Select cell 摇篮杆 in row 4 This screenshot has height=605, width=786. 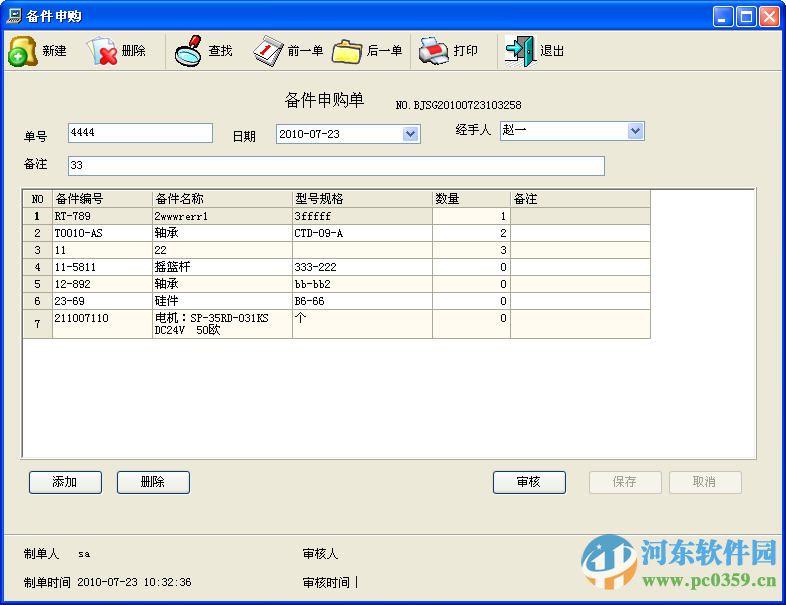222,267
